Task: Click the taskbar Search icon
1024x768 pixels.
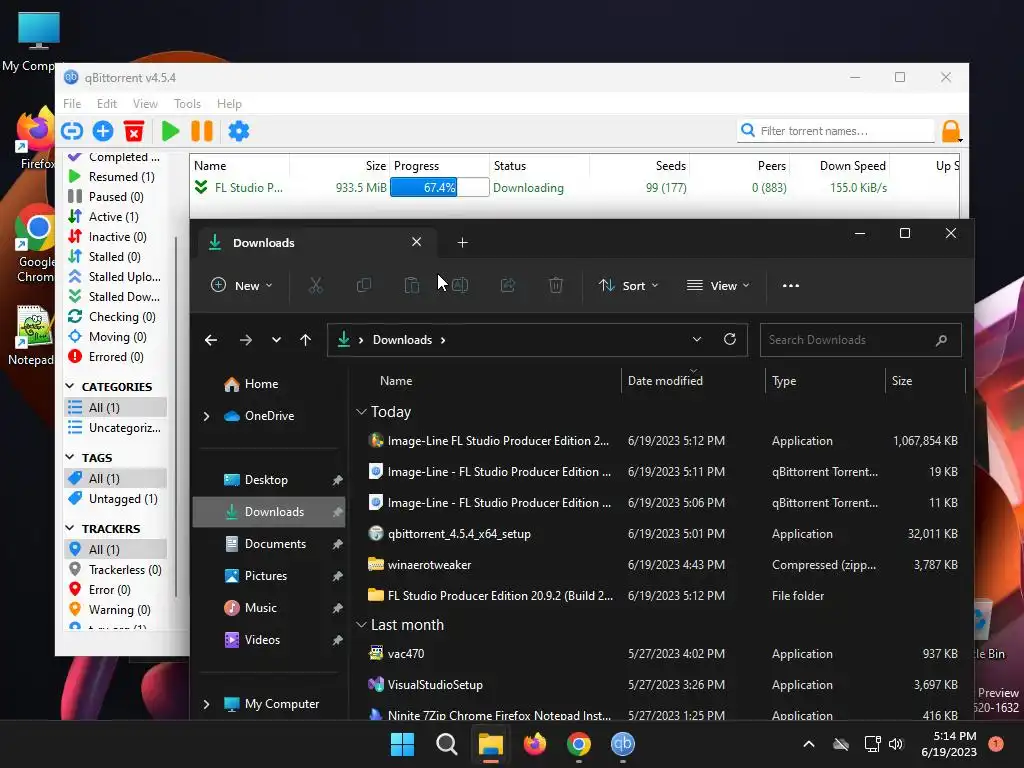Action: coord(447,744)
